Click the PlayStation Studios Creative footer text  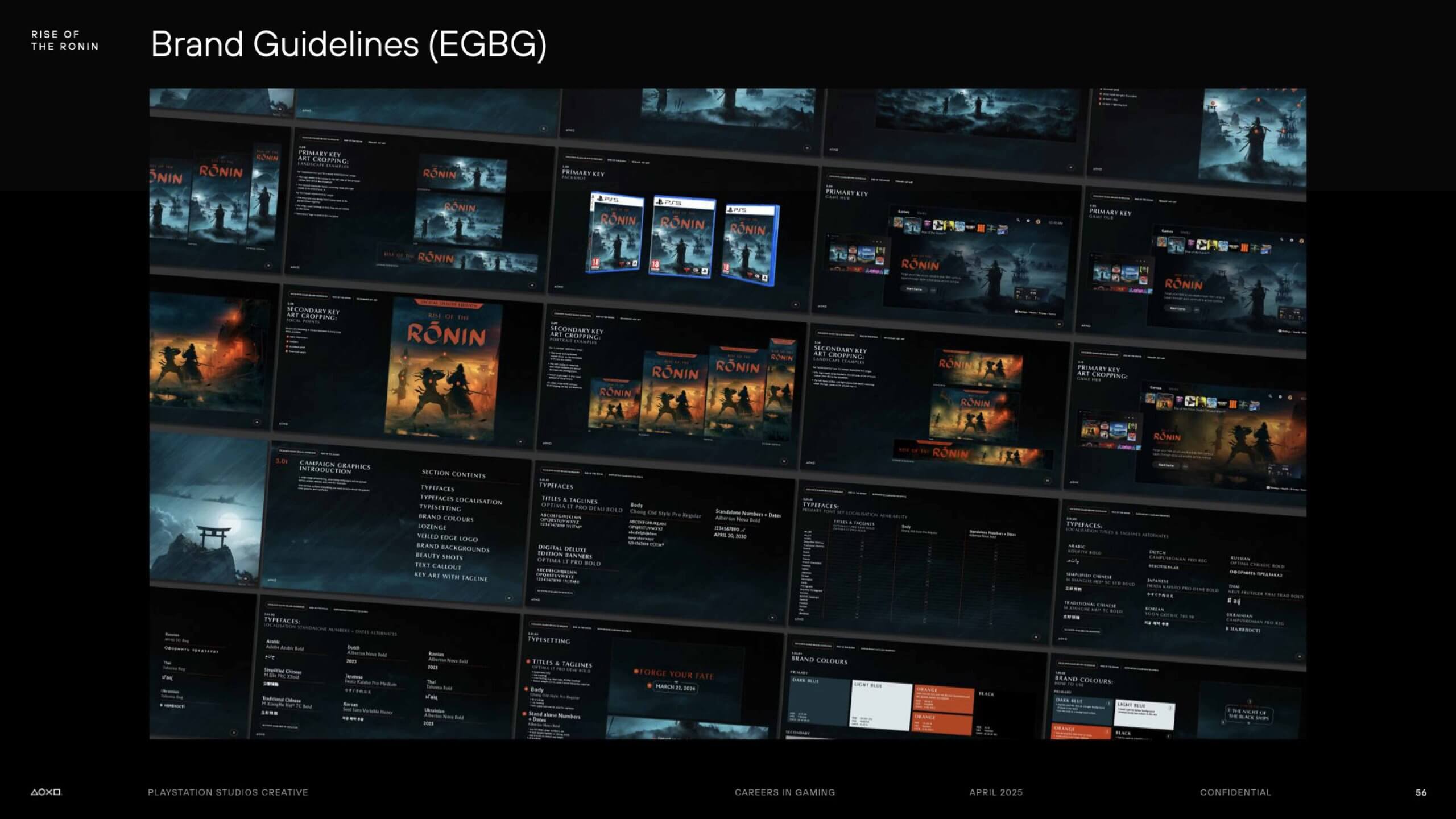pos(228,792)
